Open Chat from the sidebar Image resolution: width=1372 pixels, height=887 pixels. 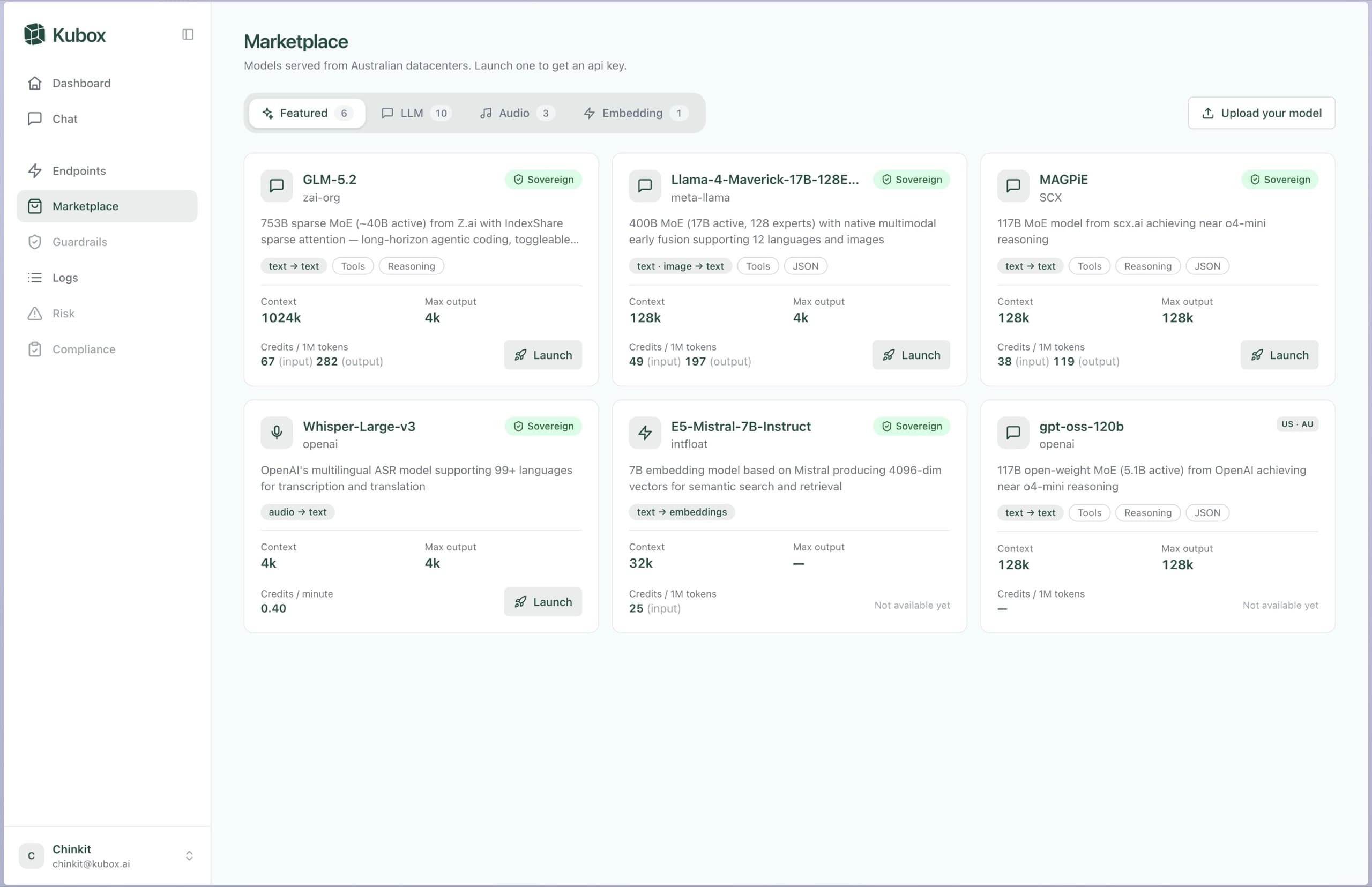107,118
